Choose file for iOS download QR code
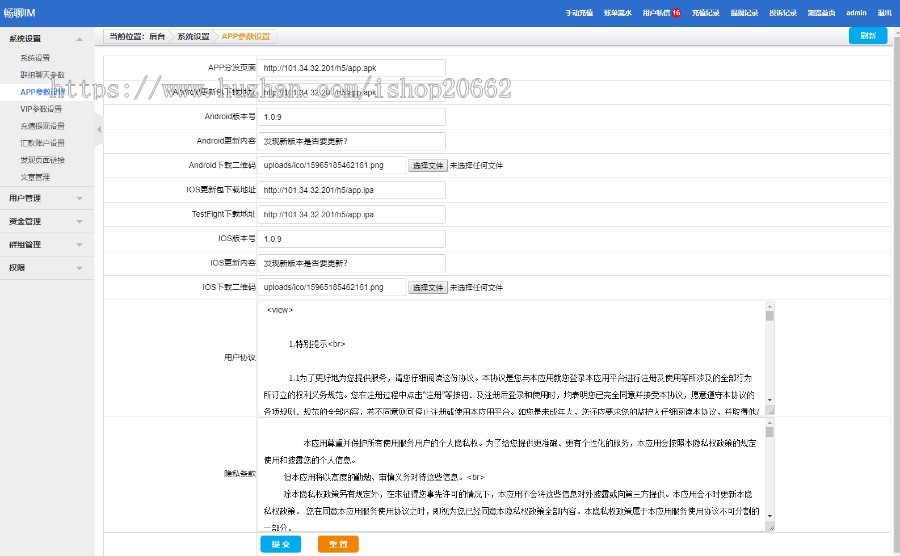Screen dimensions: 900x556 coord(428,287)
